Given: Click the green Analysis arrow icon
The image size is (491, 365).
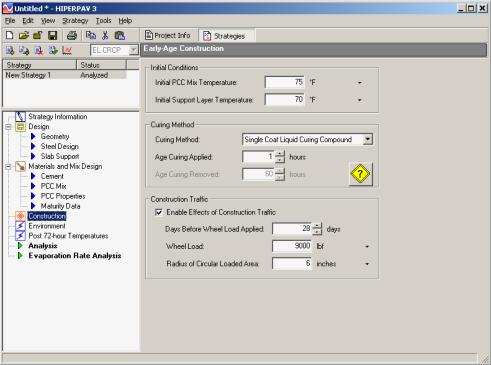Looking at the screenshot, I should [20, 246].
